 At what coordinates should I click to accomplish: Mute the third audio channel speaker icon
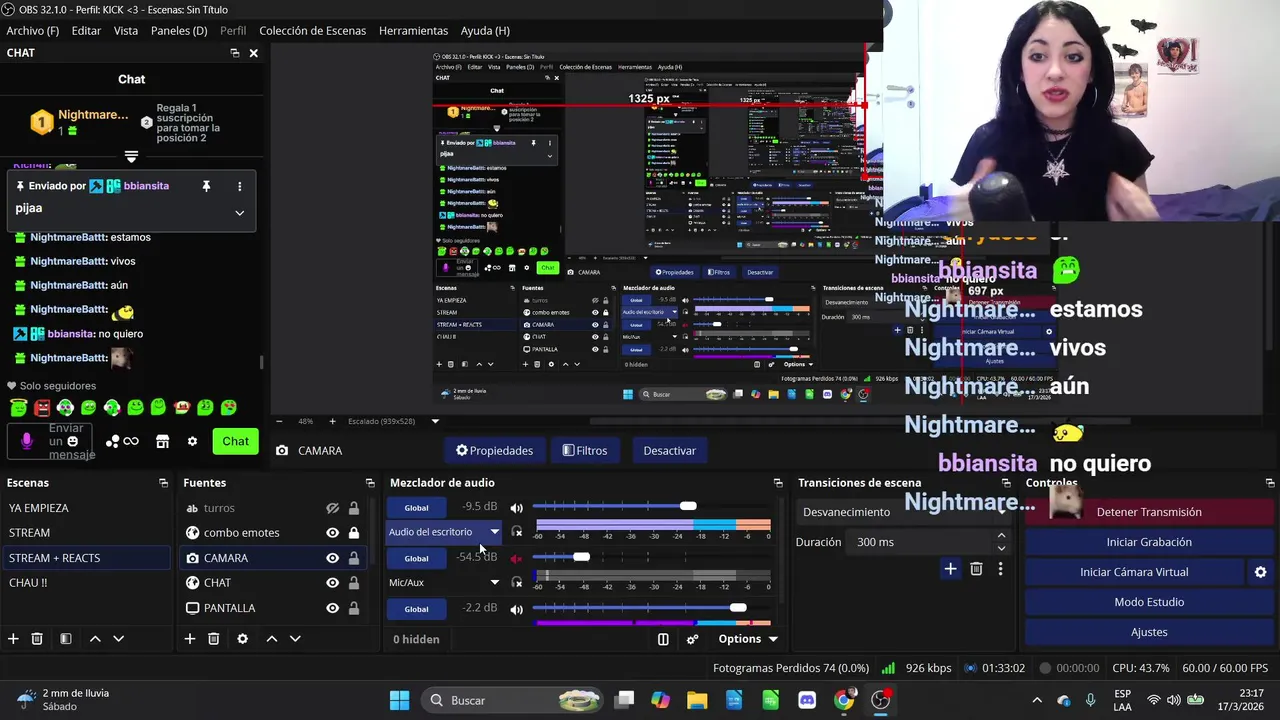516,609
